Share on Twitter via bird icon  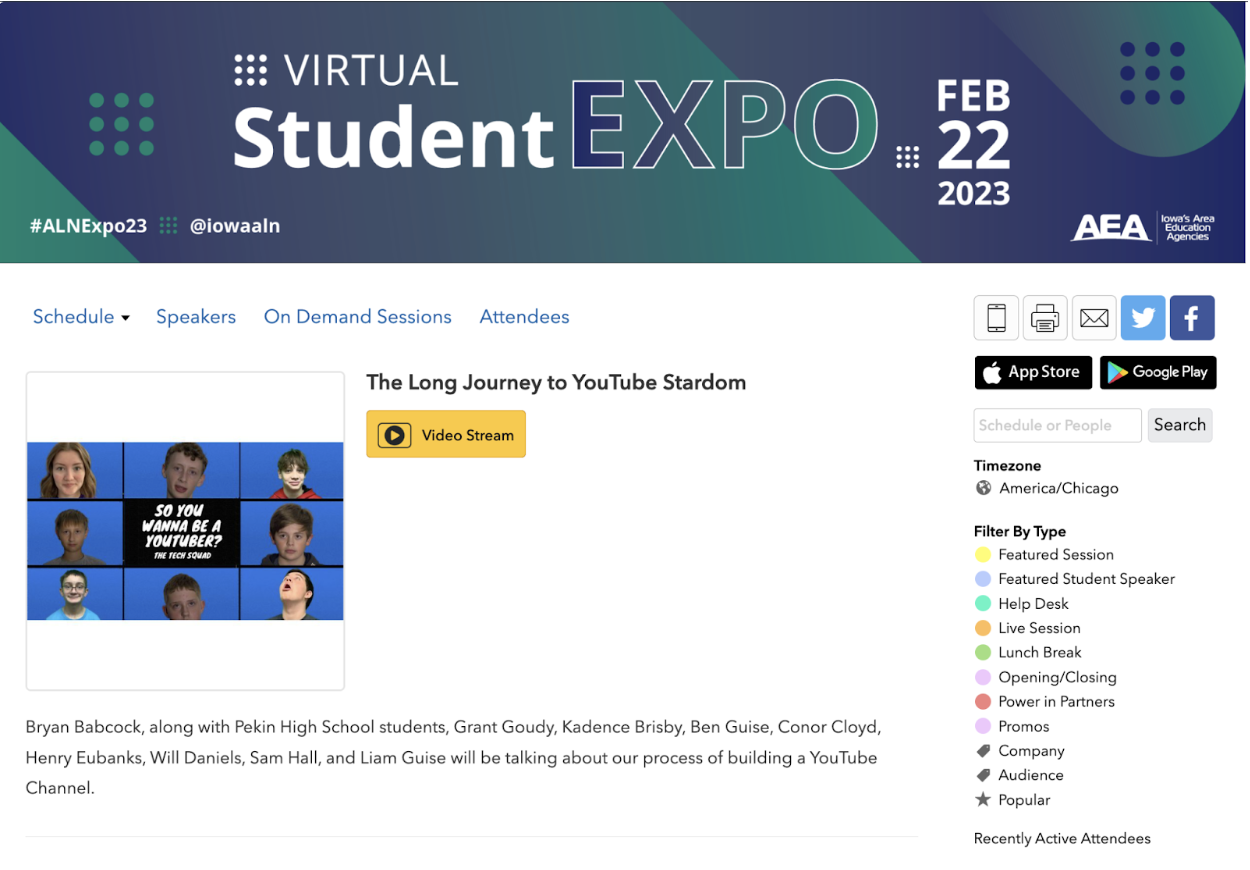[1143, 318]
